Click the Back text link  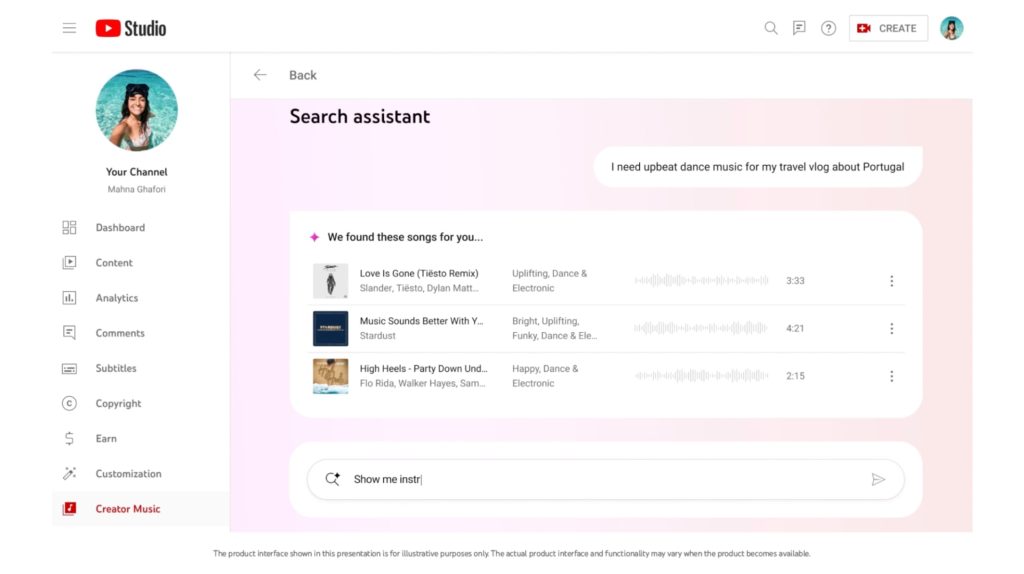point(302,75)
